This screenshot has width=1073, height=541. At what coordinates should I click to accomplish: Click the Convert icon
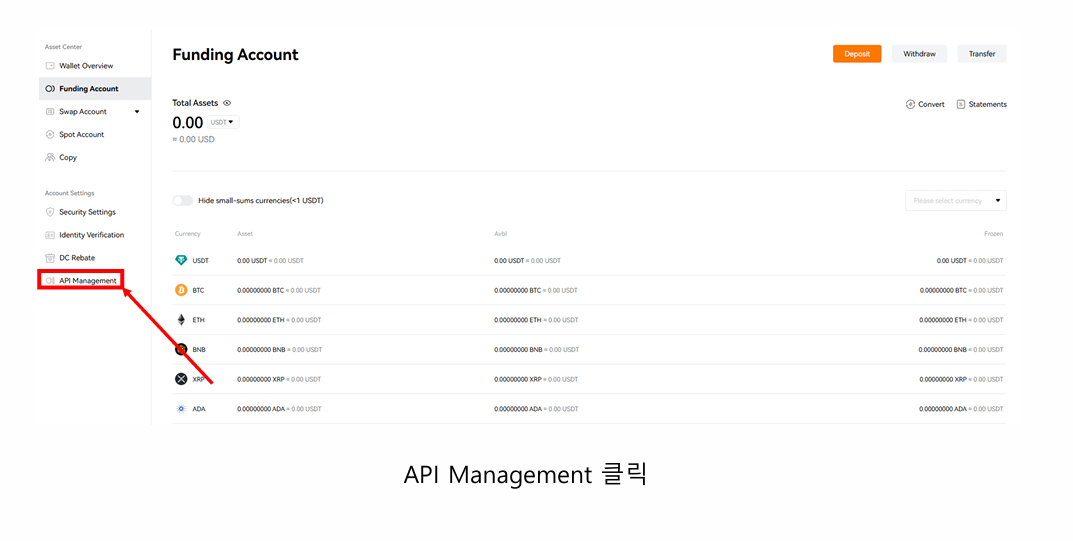(910, 104)
